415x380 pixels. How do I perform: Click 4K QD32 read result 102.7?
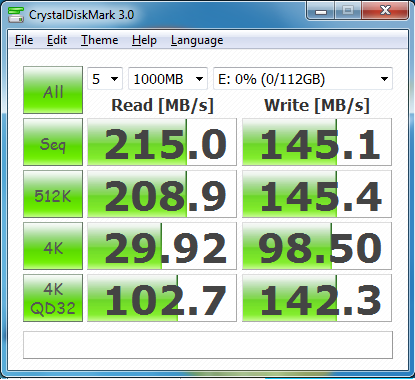(162, 298)
